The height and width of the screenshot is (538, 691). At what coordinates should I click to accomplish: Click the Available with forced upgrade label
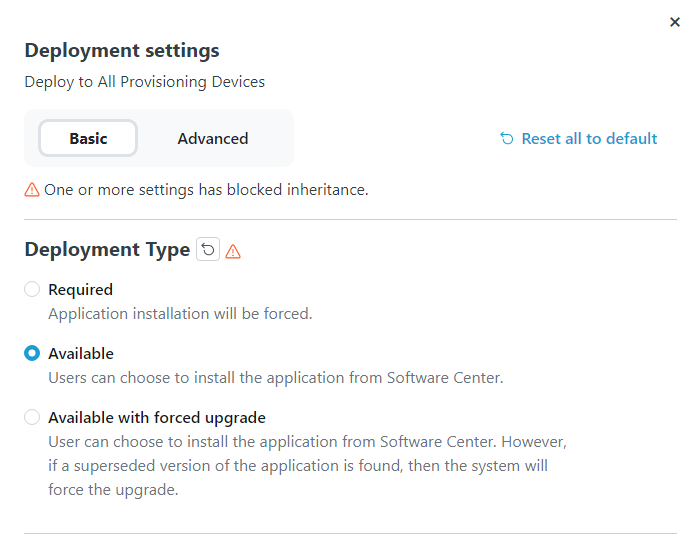pos(157,418)
